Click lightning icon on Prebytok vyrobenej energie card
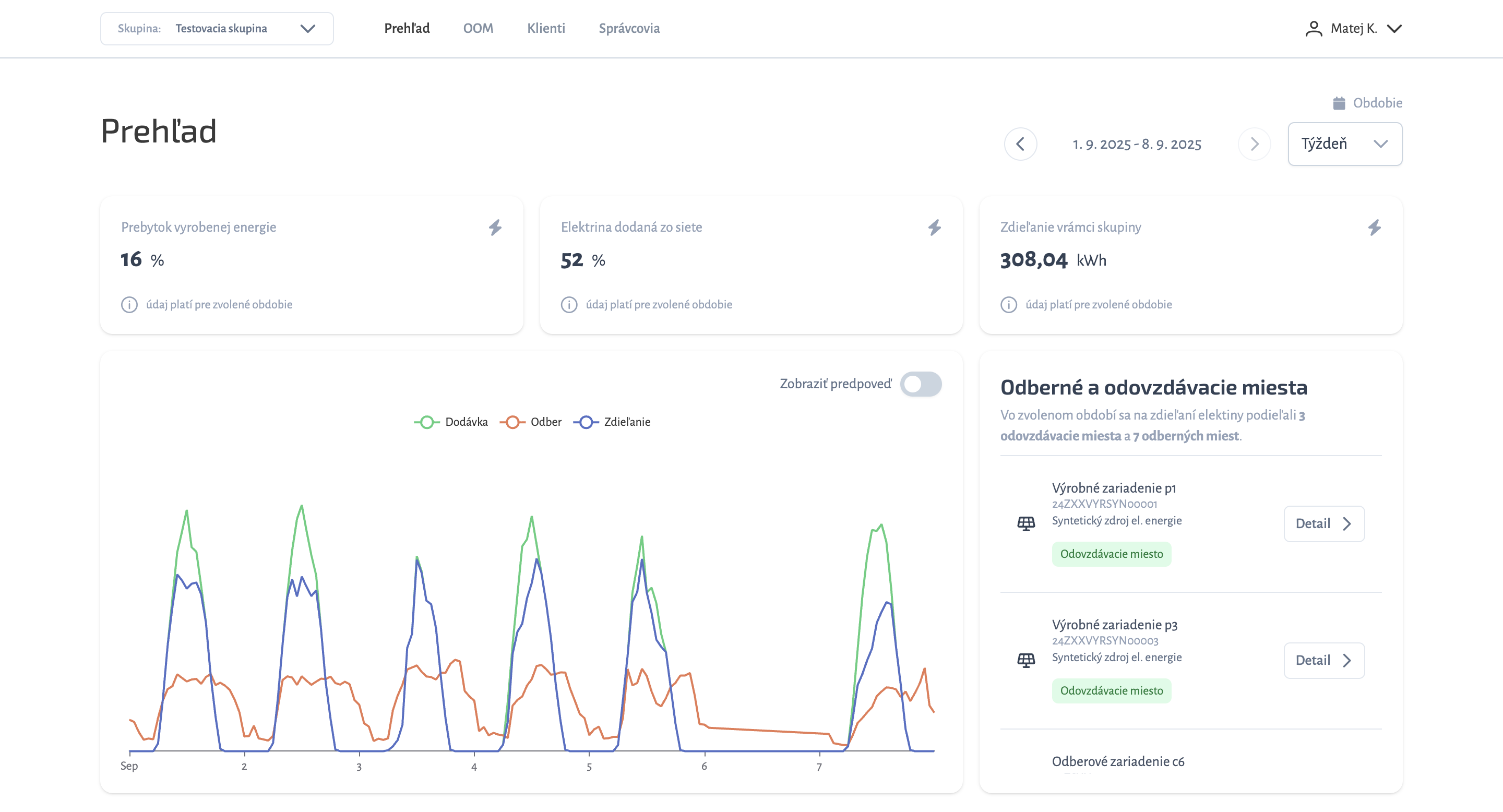Image resolution: width=1503 pixels, height=812 pixels. pos(495,228)
